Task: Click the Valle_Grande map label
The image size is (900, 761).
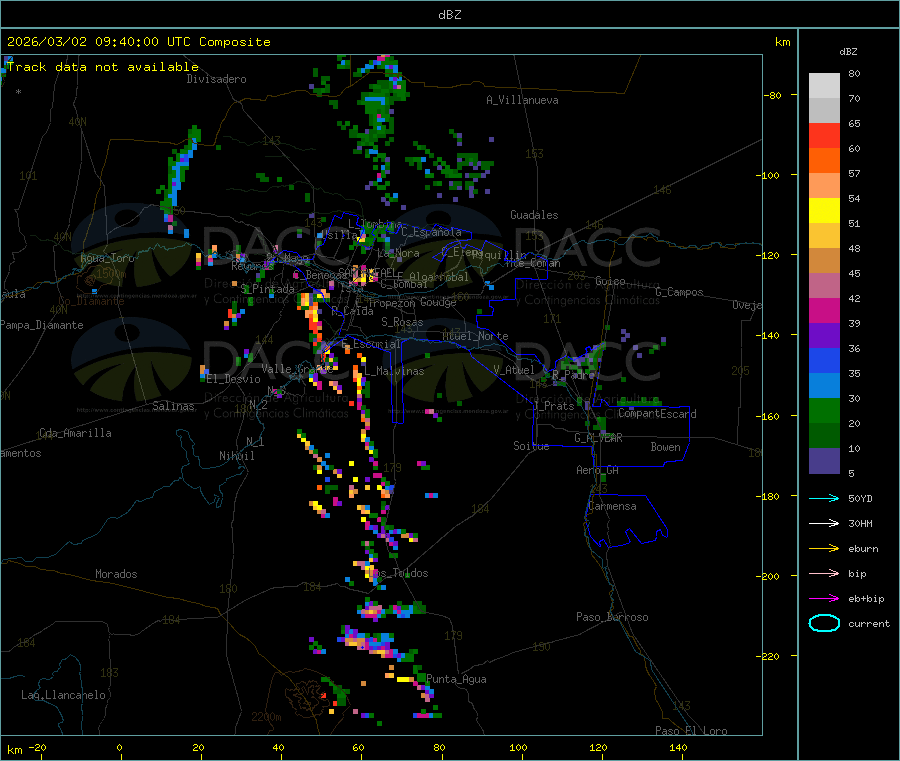Action: pyautogui.click(x=297, y=368)
